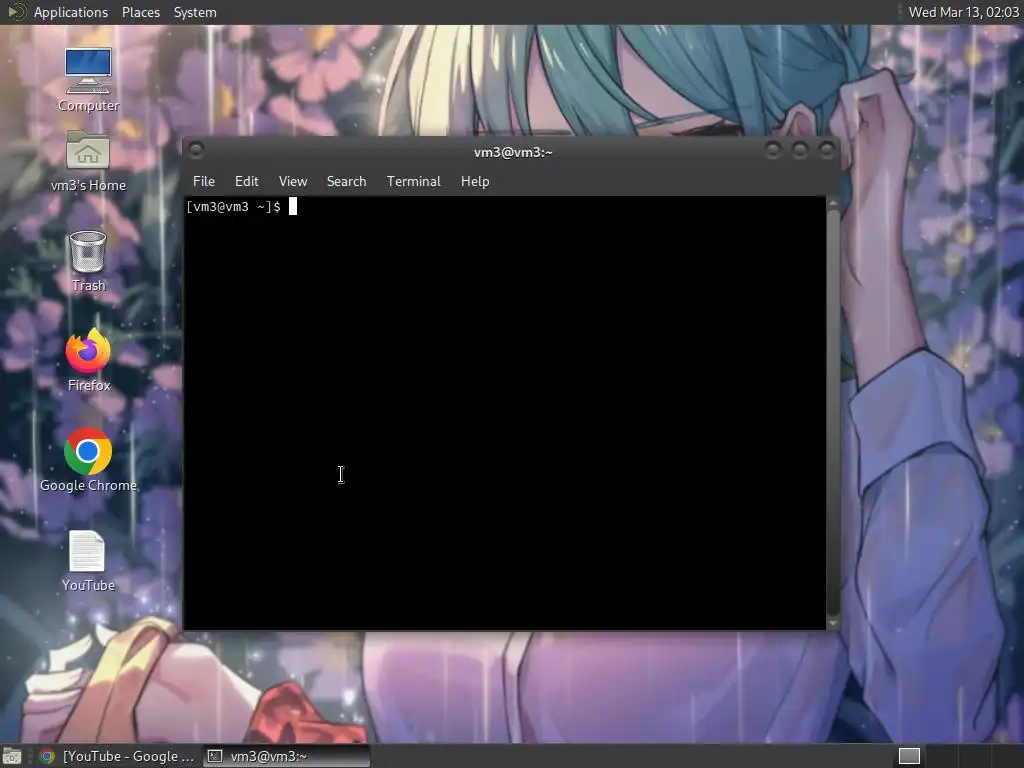Click the scrollbar up arrow in terminal
The height and width of the screenshot is (768, 1024).
(833, 203)
